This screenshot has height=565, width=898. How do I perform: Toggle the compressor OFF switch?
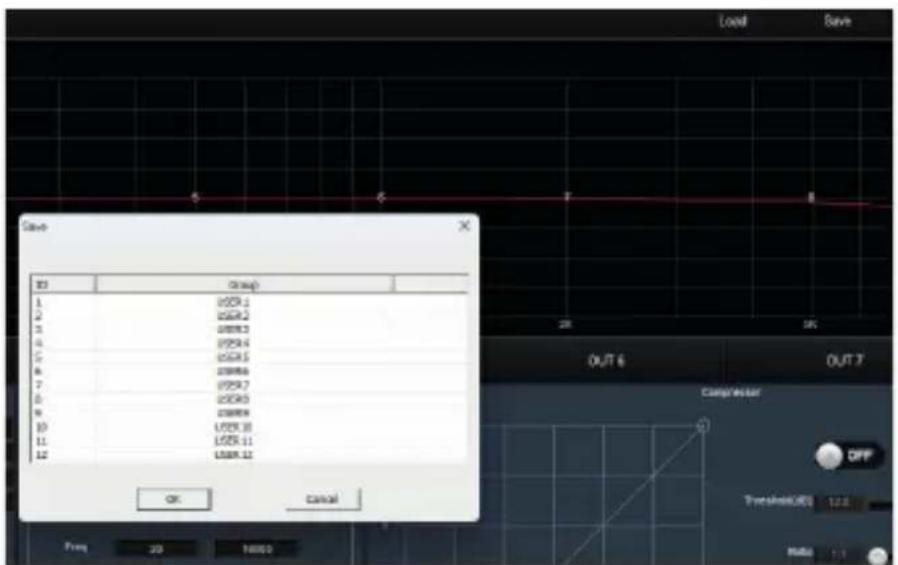(849, 456)
